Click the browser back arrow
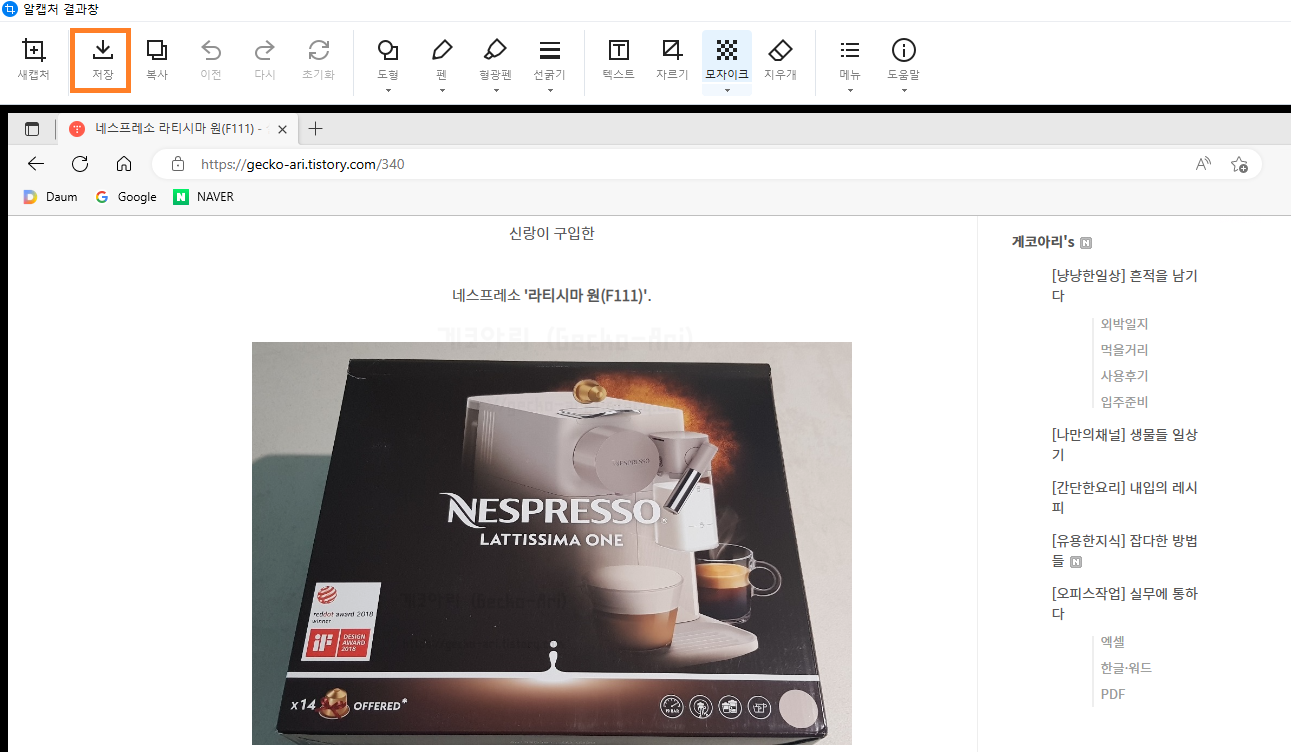 coord(36,164)
